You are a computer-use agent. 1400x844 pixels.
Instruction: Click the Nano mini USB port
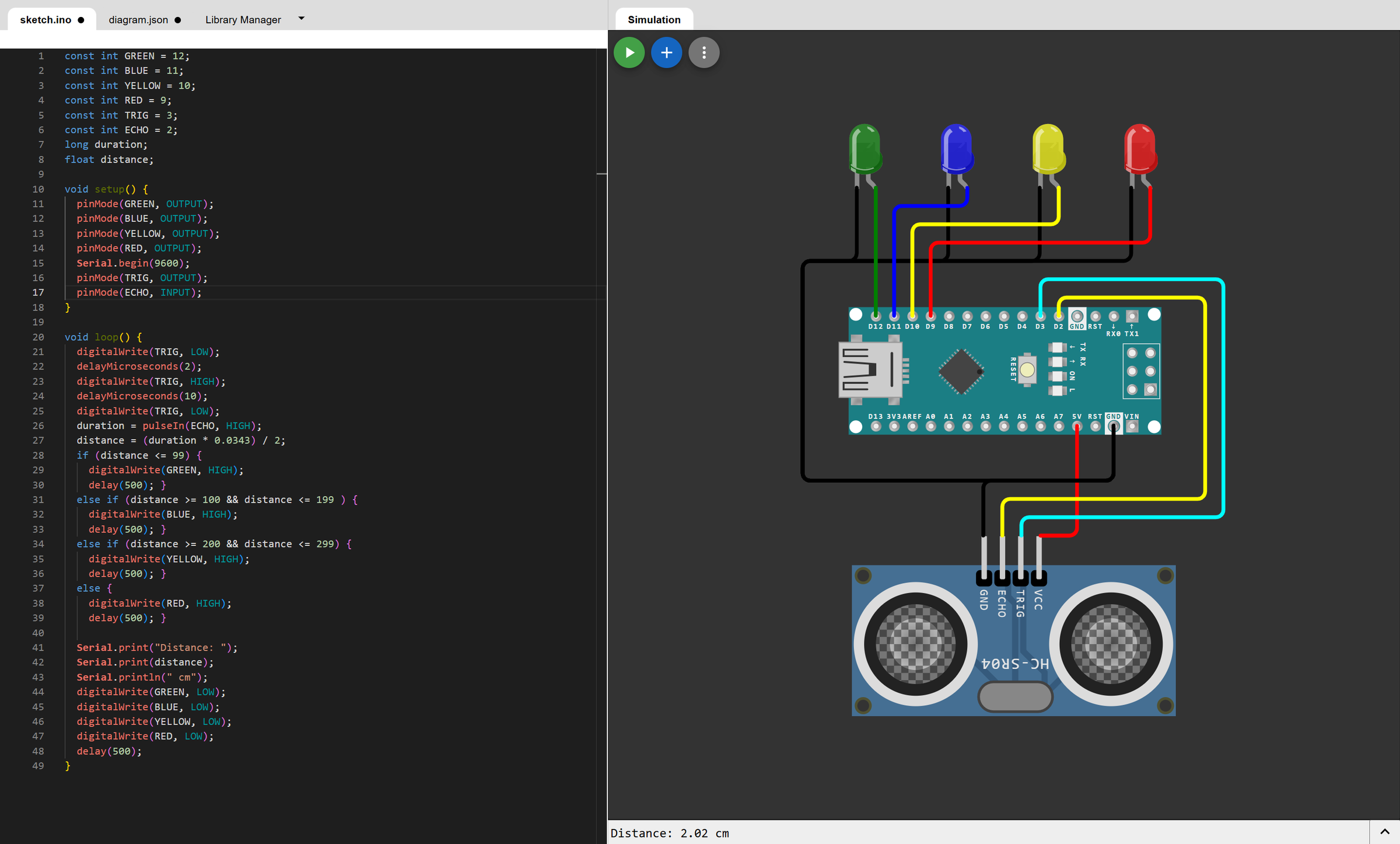pyautogui.click(x=869, y=370)
